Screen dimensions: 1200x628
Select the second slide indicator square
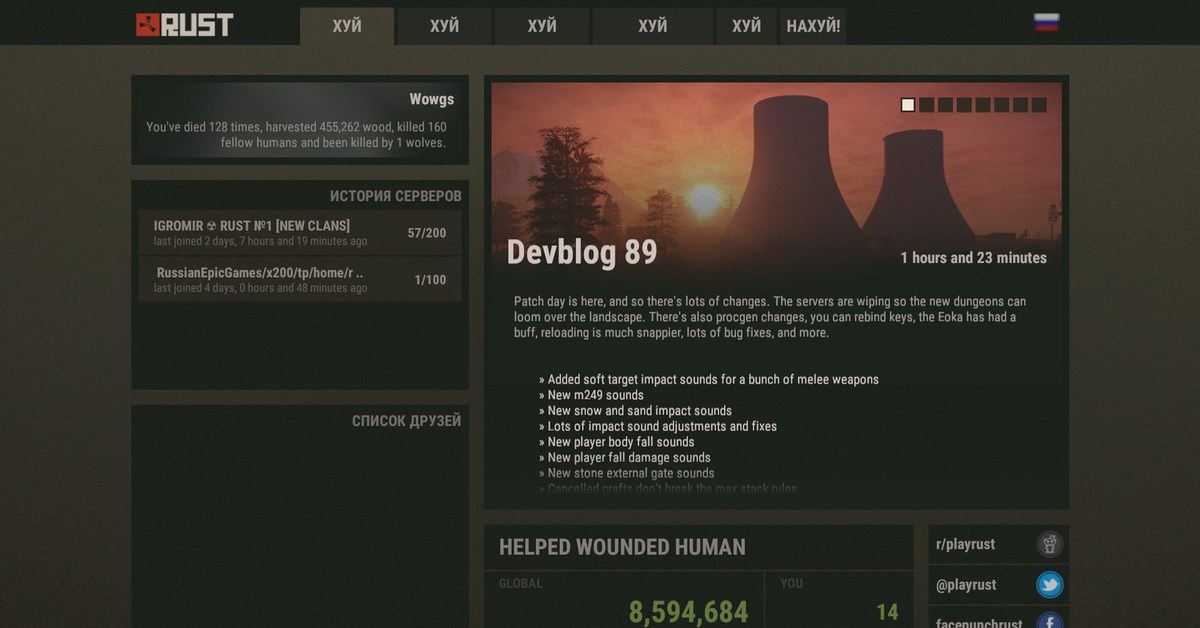click(927, 105)
